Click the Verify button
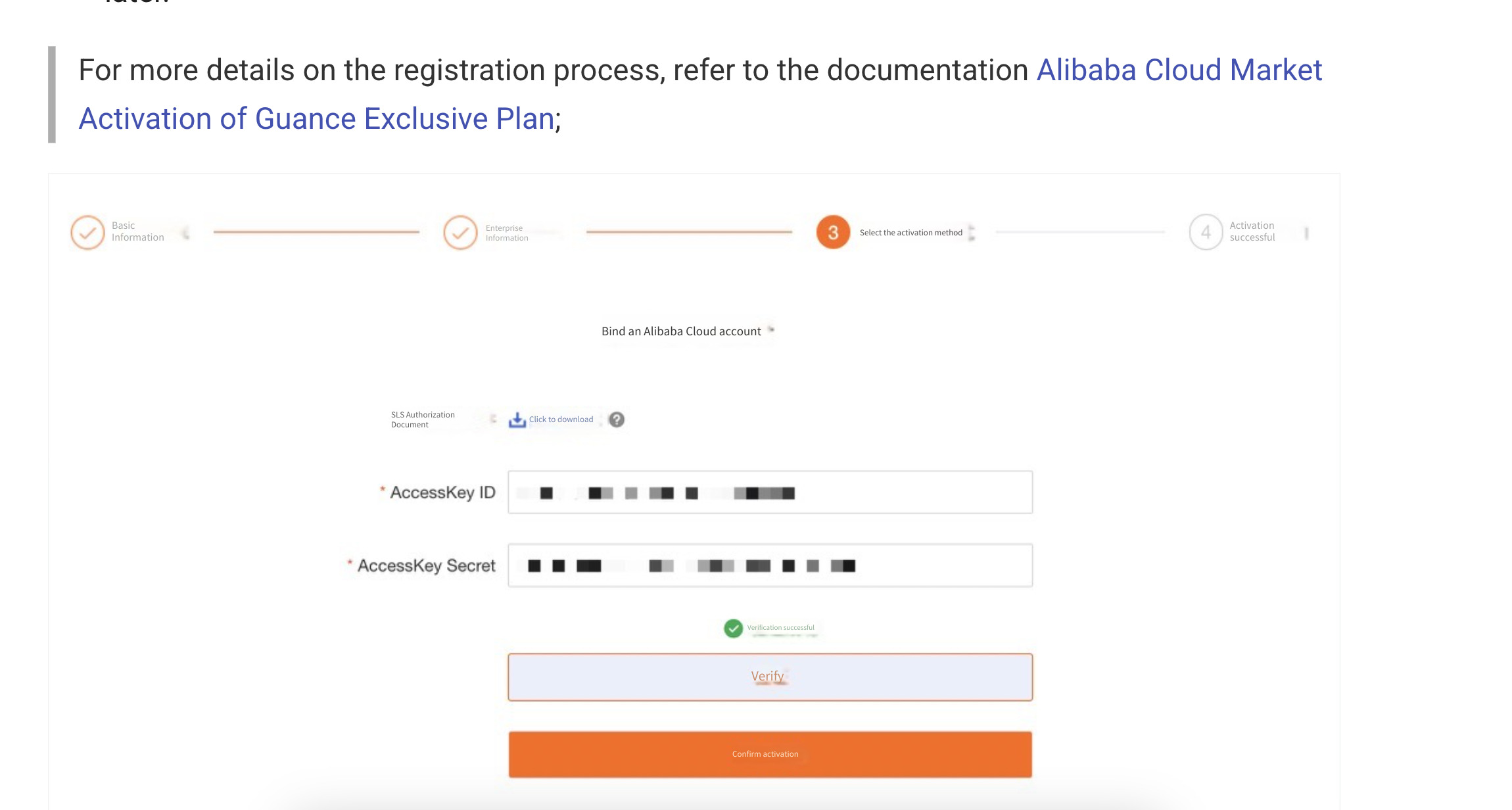Screen dimensions: 1512x810 pos(770,677)
